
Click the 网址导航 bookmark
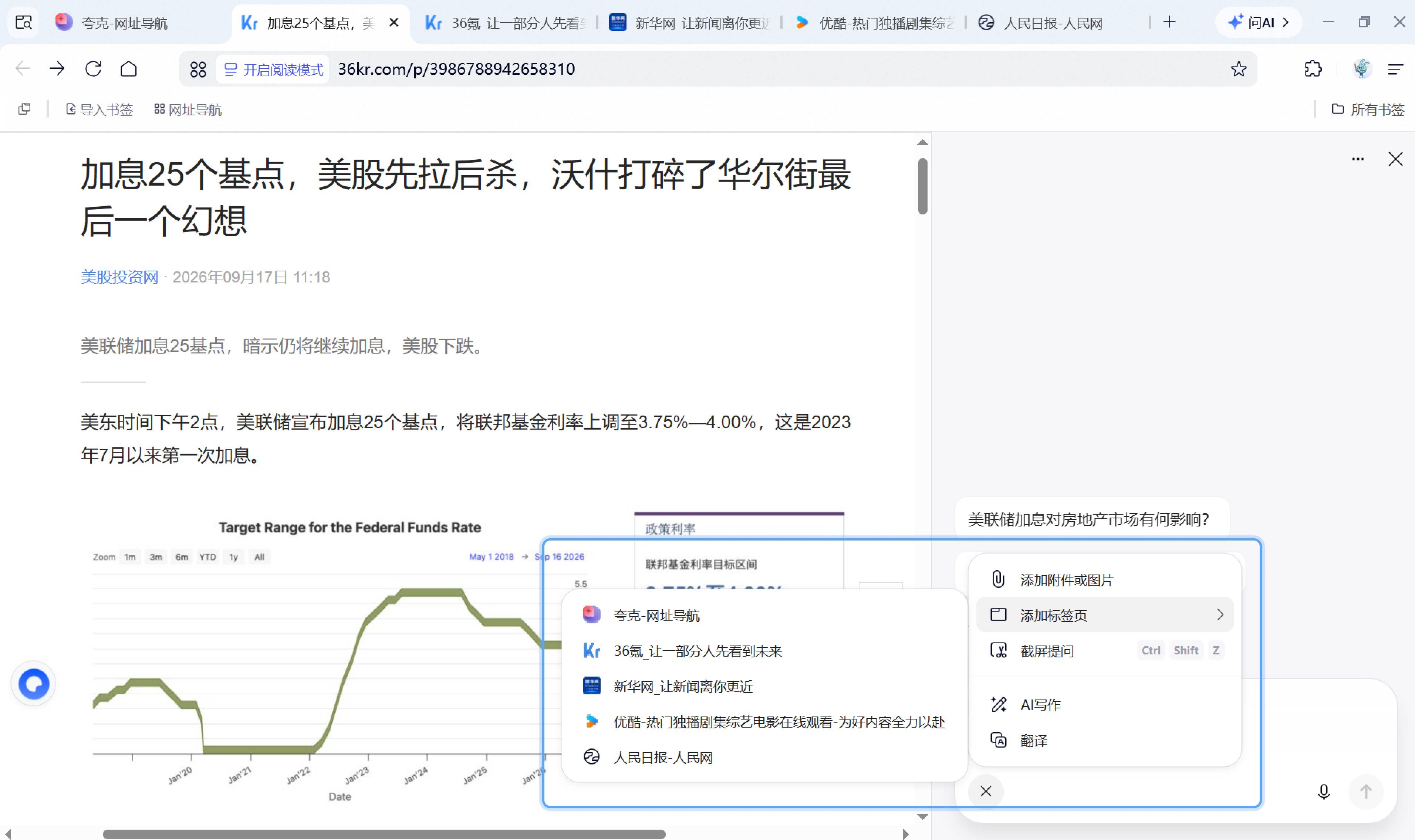tap(188, 109)
